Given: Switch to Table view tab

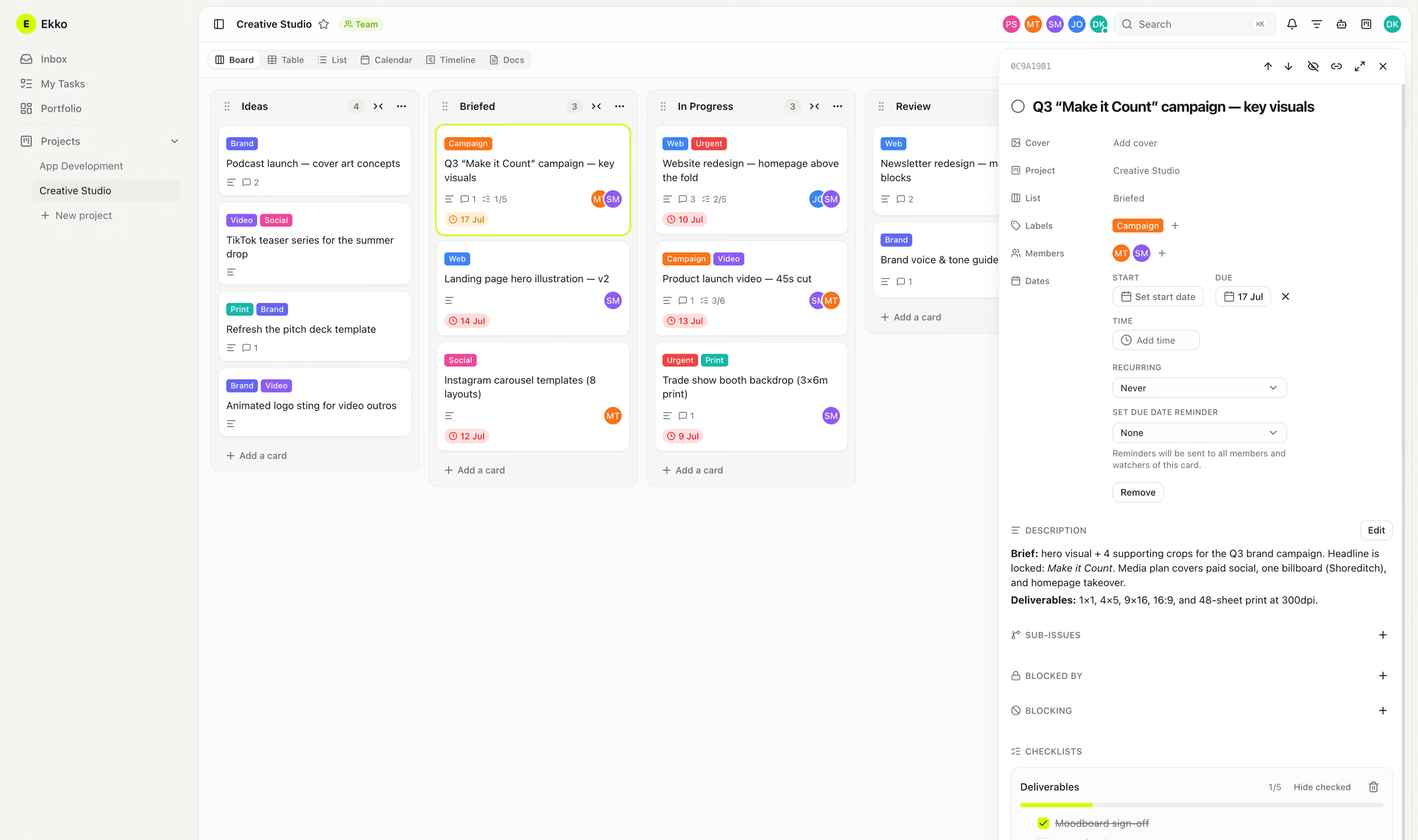Looking at the screenshot, I should coord(286,60).
